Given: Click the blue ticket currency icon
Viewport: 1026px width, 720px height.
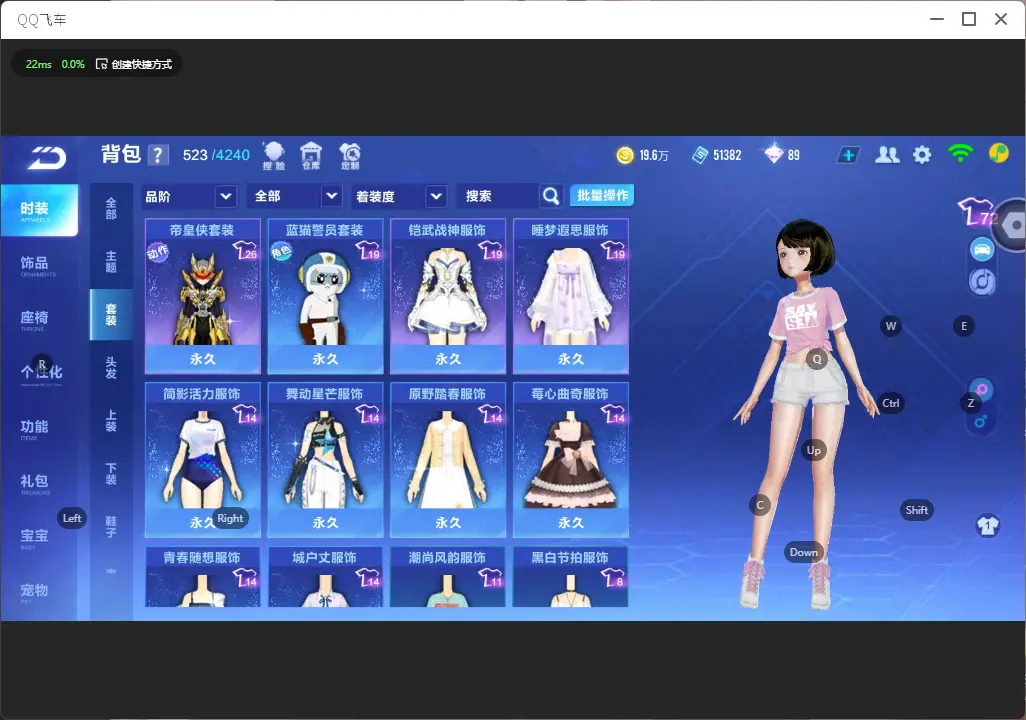Looking at the screenshot, I should pyautogui.click(x=700, y=155).
